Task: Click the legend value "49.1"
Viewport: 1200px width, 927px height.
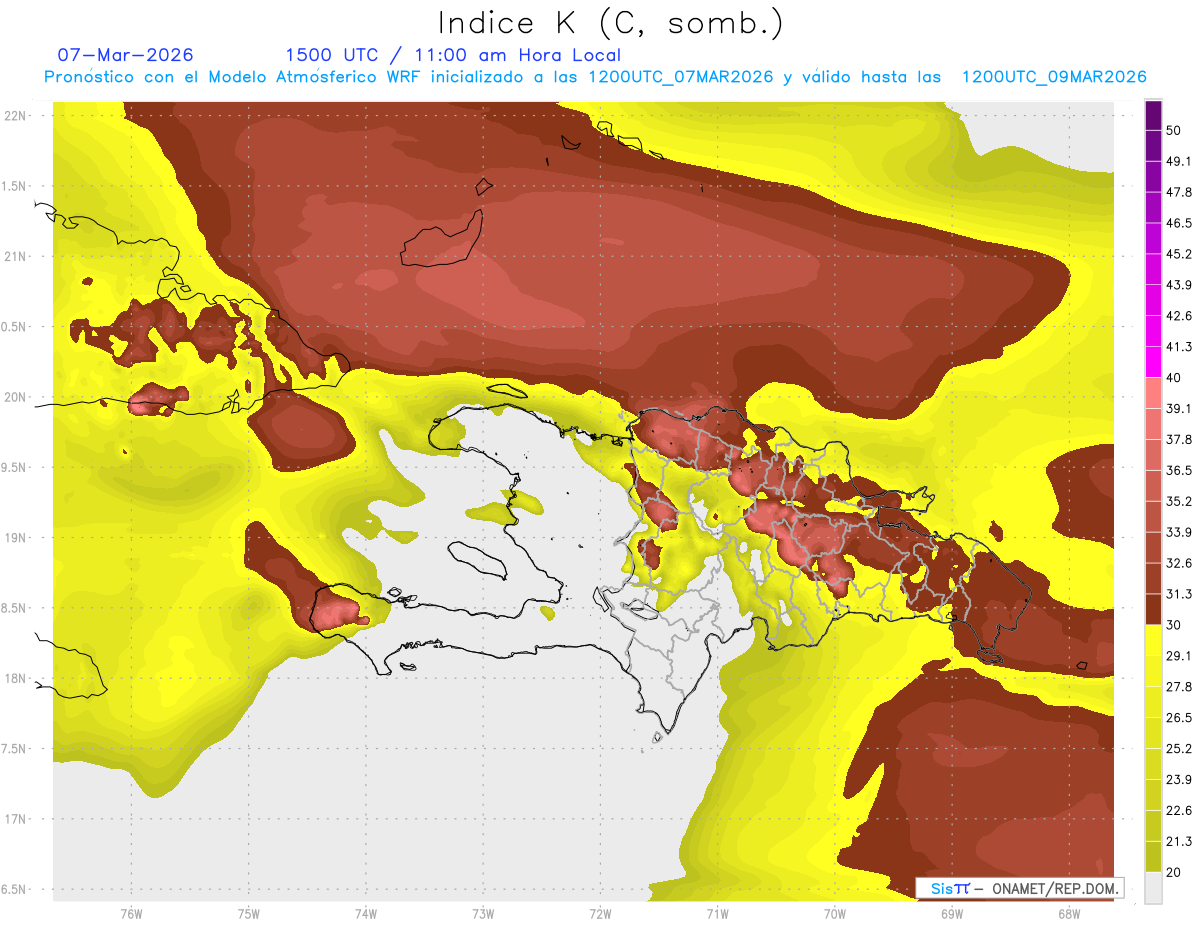Action: coord(1179,161)
